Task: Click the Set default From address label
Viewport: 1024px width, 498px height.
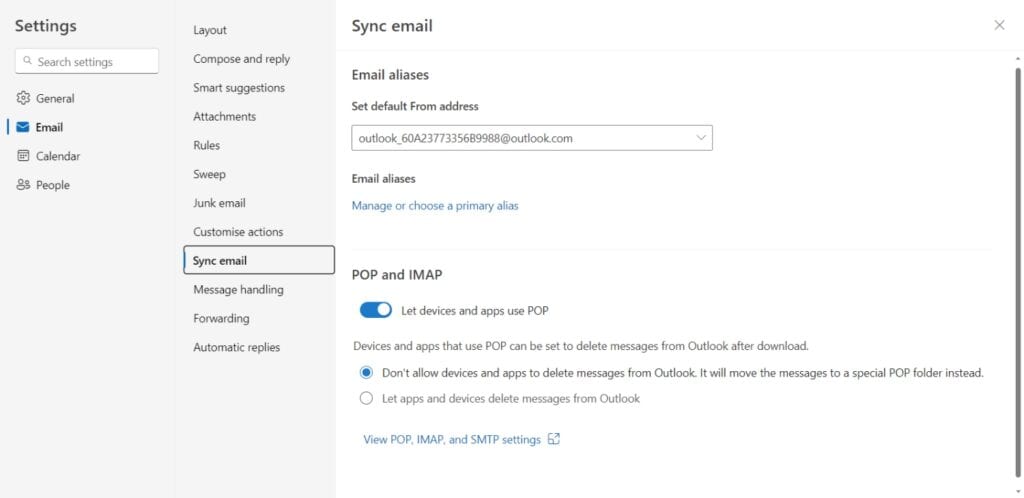Action: [415, 106]
